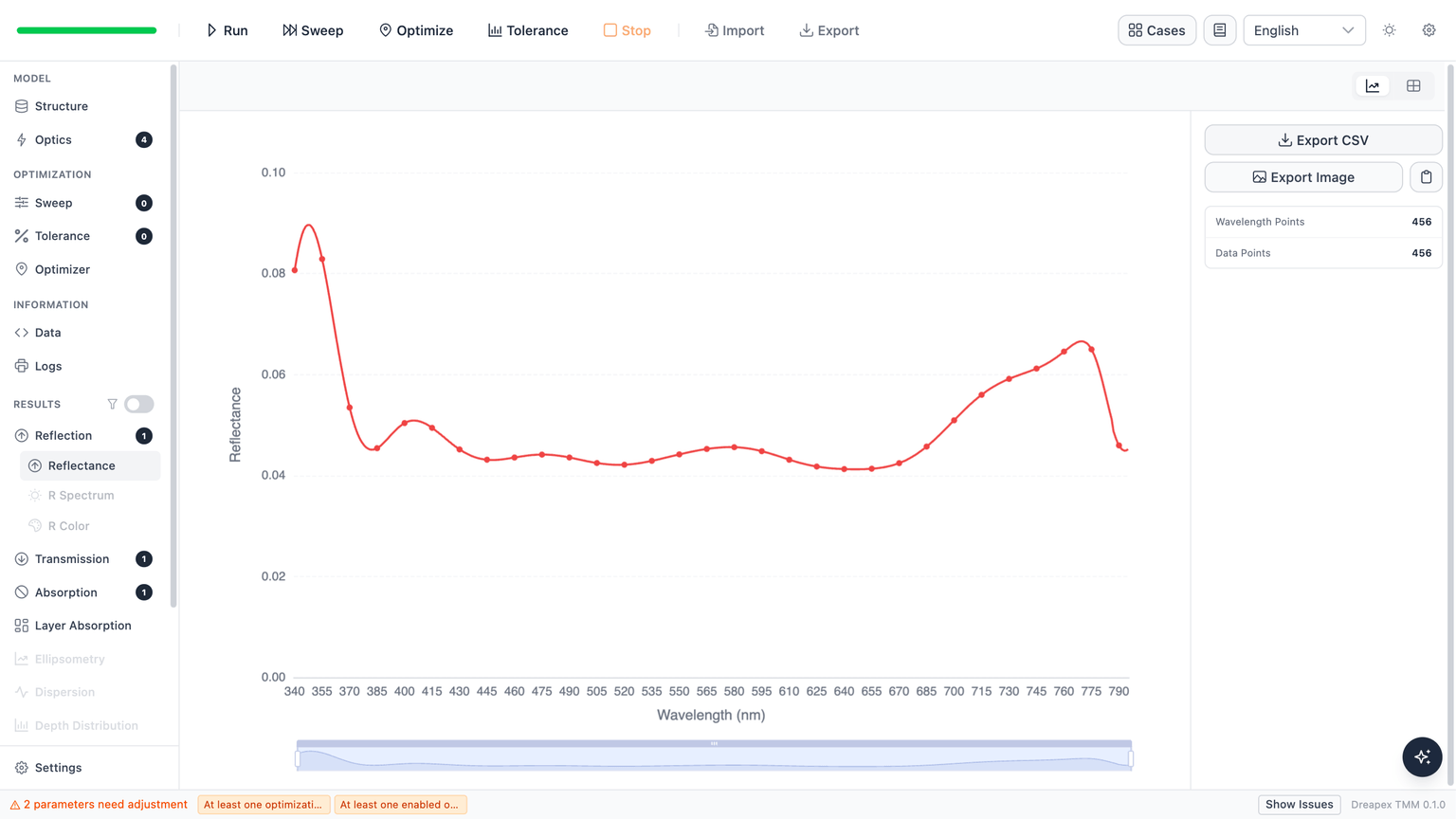Switch to the table grid view icon
1456x819 pixels.
point(1413,86)
